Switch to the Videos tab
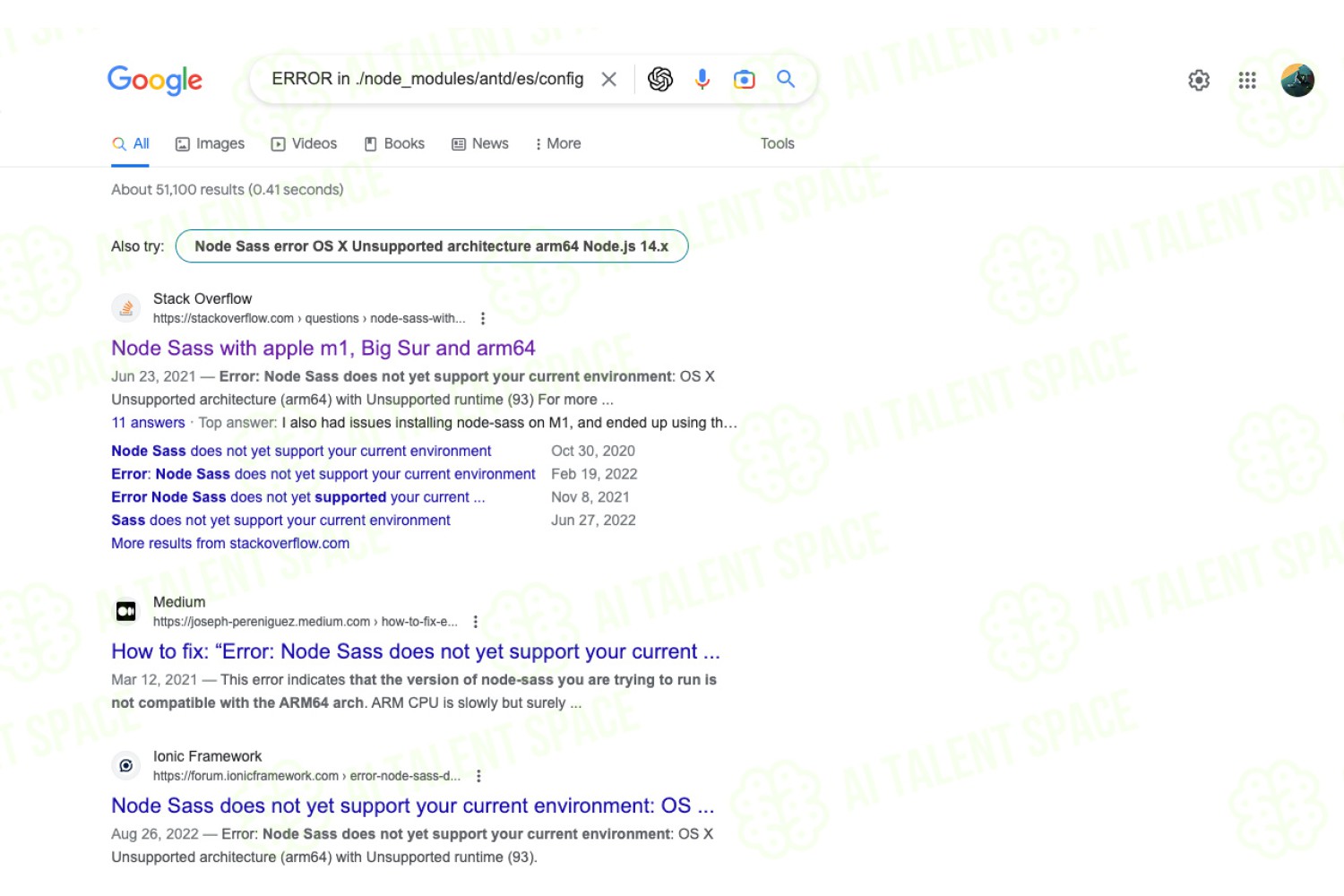The image size is (1344, 896). 304,143
